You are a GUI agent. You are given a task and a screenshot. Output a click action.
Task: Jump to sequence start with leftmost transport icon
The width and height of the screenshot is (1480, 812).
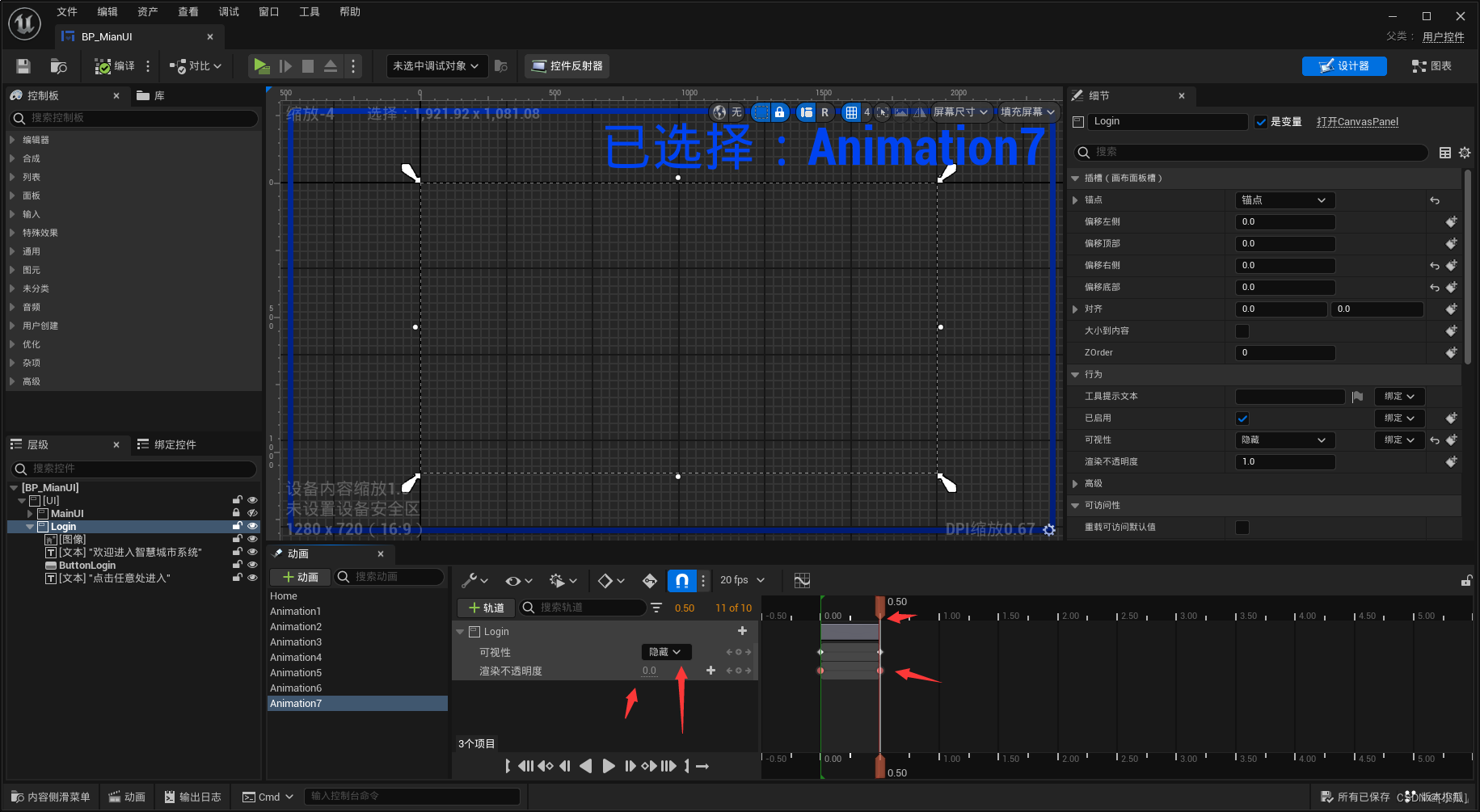click(507, 766)
